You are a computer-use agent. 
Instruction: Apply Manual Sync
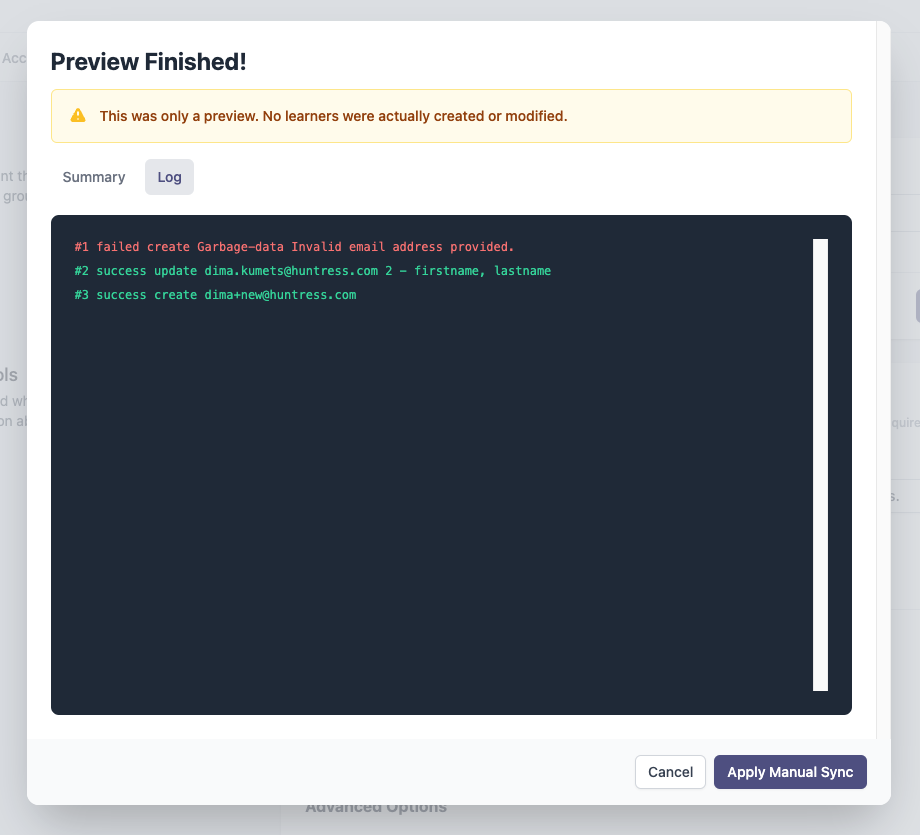[790, 772]
